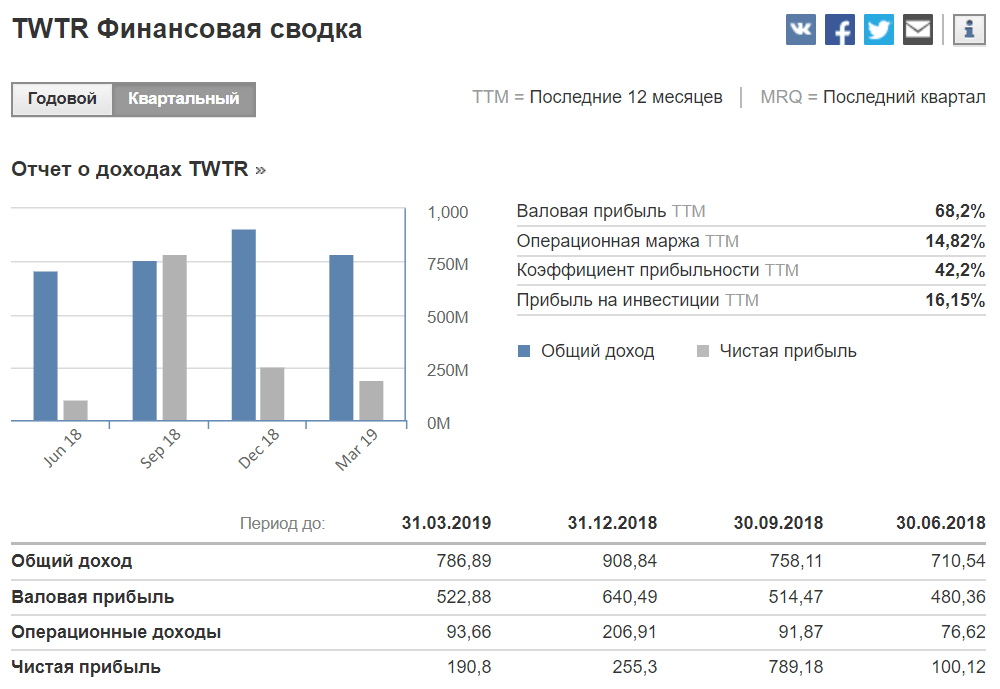Click the Dec 18 blue revenue bar

pyautogui.click(x=243, y=325)
